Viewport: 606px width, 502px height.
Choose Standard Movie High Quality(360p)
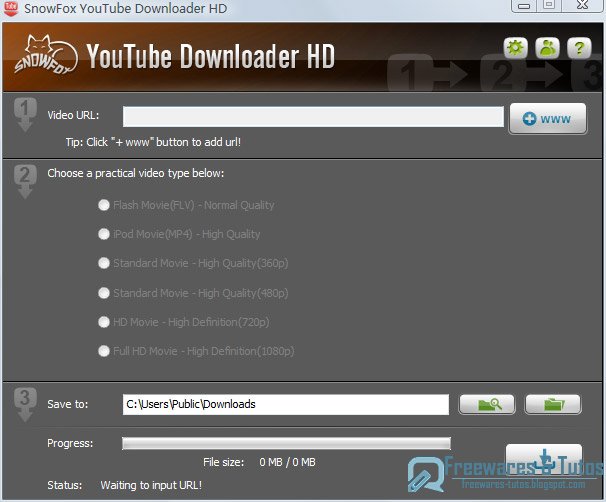pos(193,264)
